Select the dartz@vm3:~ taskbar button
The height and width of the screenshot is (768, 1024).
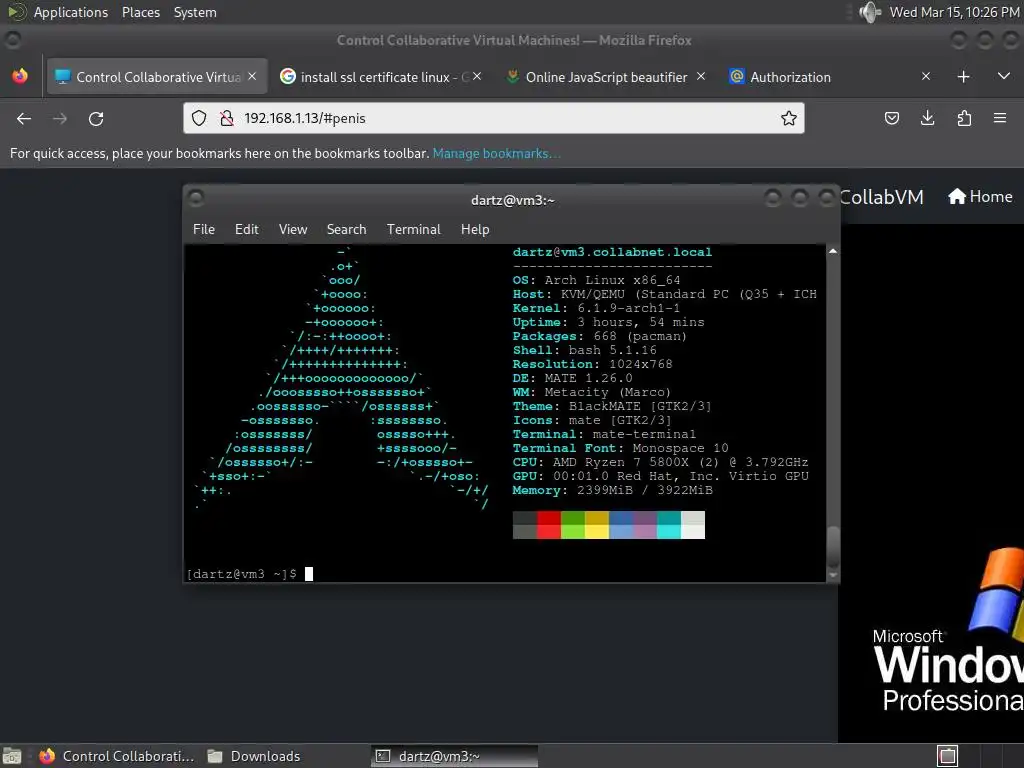455,756
